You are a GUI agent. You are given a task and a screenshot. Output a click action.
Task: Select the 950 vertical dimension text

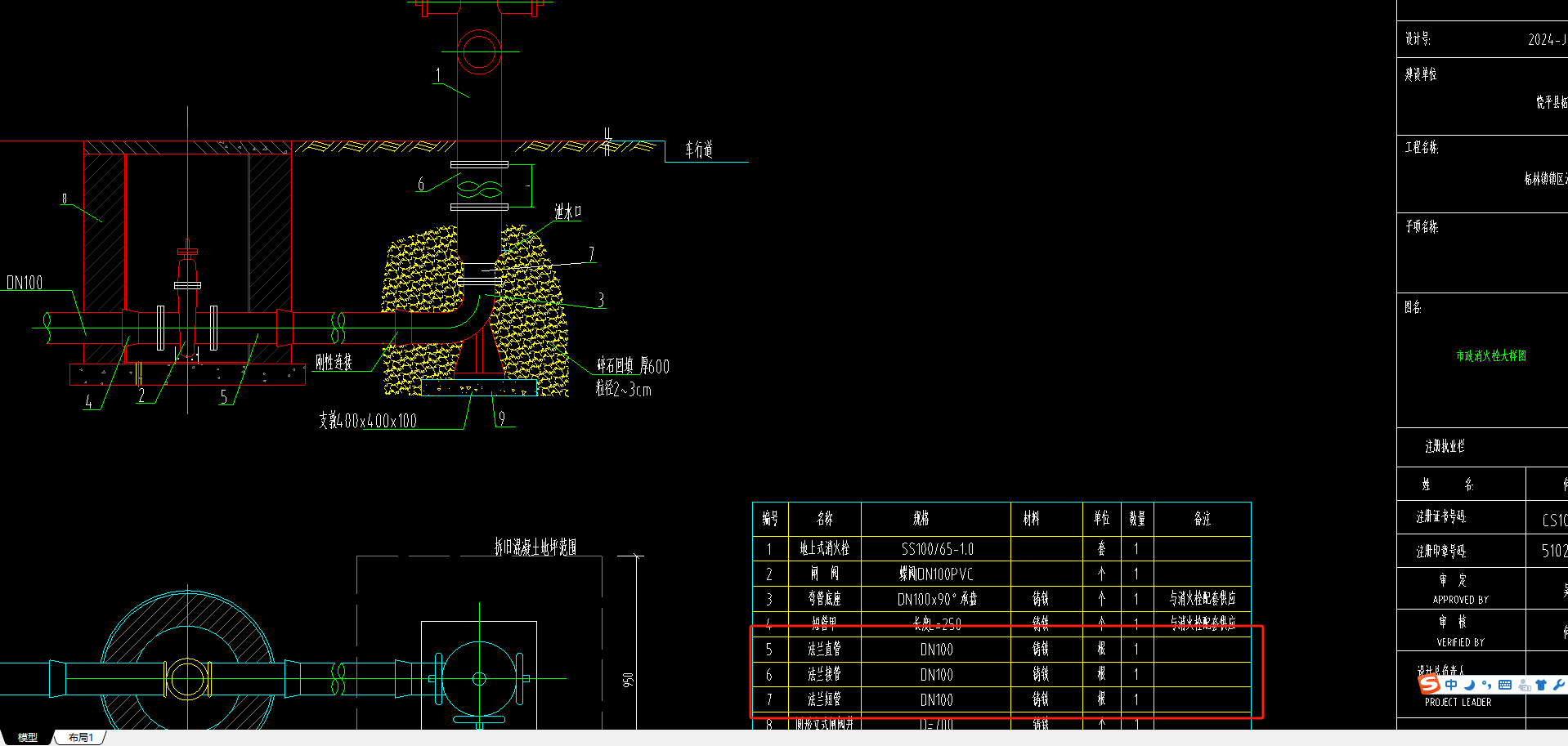[x=628, y=680]
